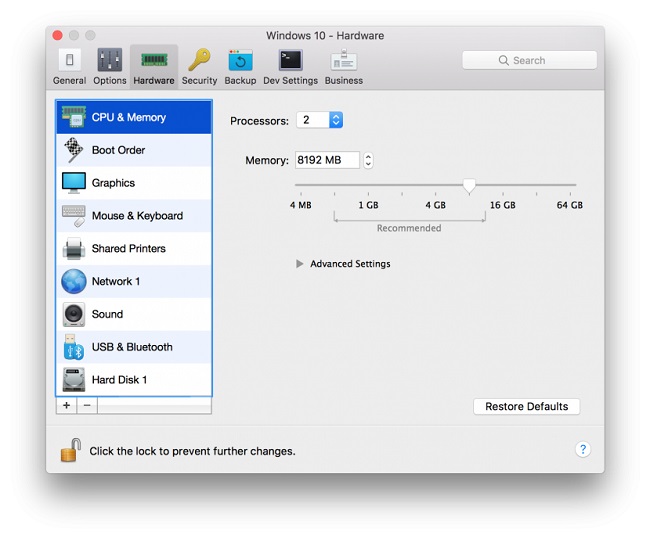Open help with the question mark button
Screen dimensions: 650x539
tap(583, 450)
